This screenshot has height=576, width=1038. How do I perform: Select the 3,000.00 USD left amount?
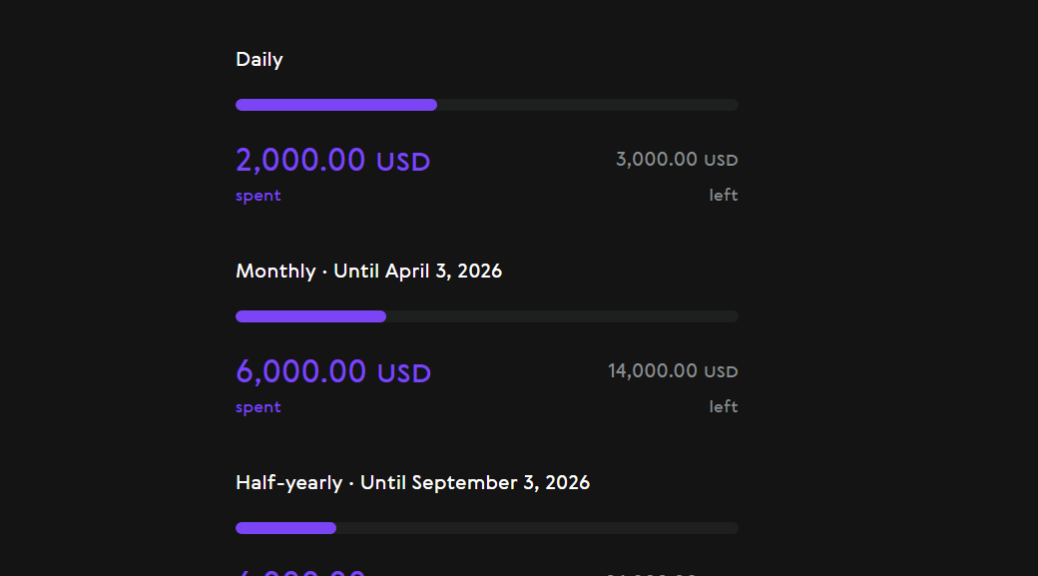coord(676,159)
